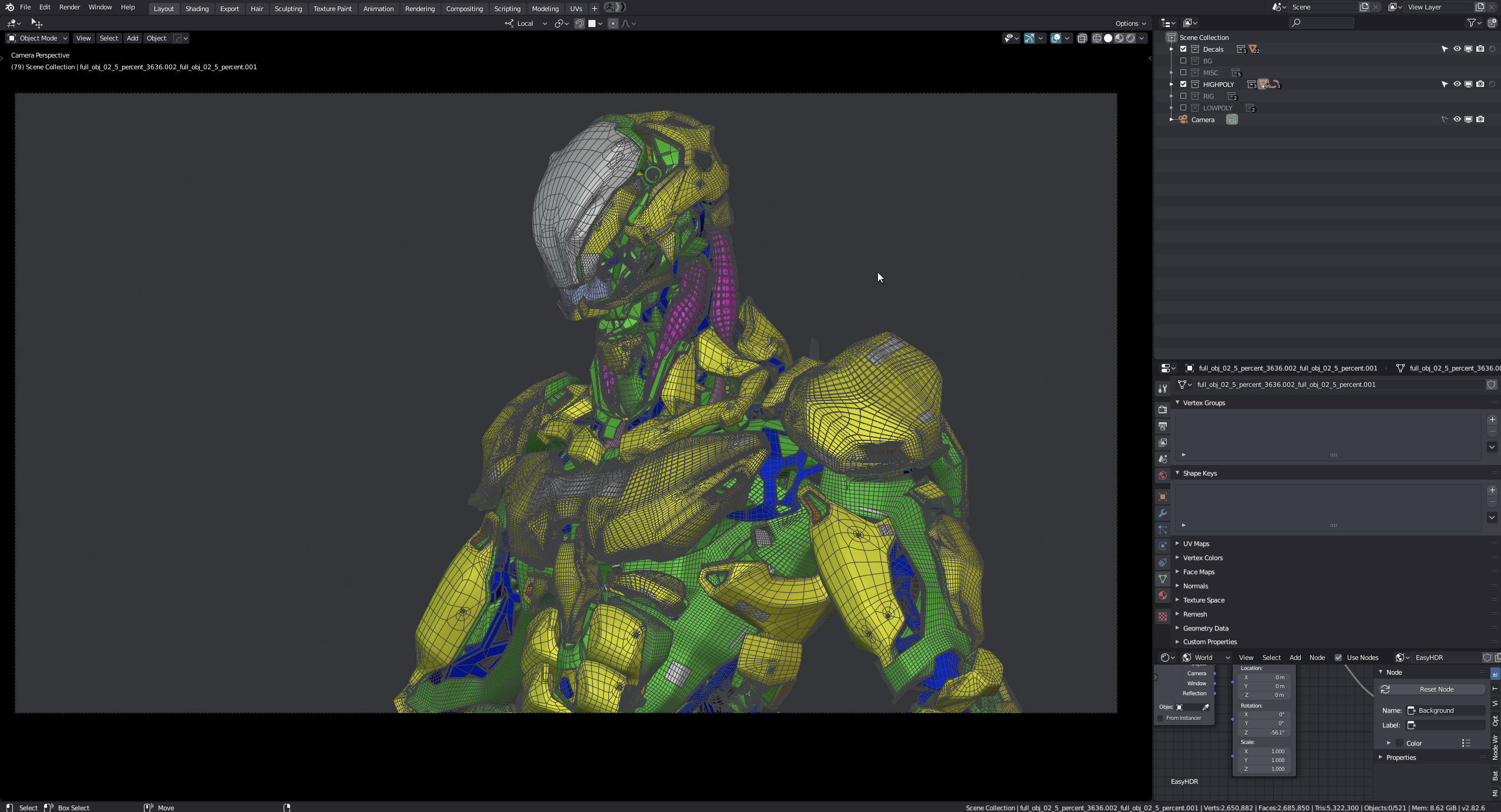Image resolution: width=1501 pixels, height=812 pixels.
Task: Click the Physics Properties icon
Action: coord(1163,545)
